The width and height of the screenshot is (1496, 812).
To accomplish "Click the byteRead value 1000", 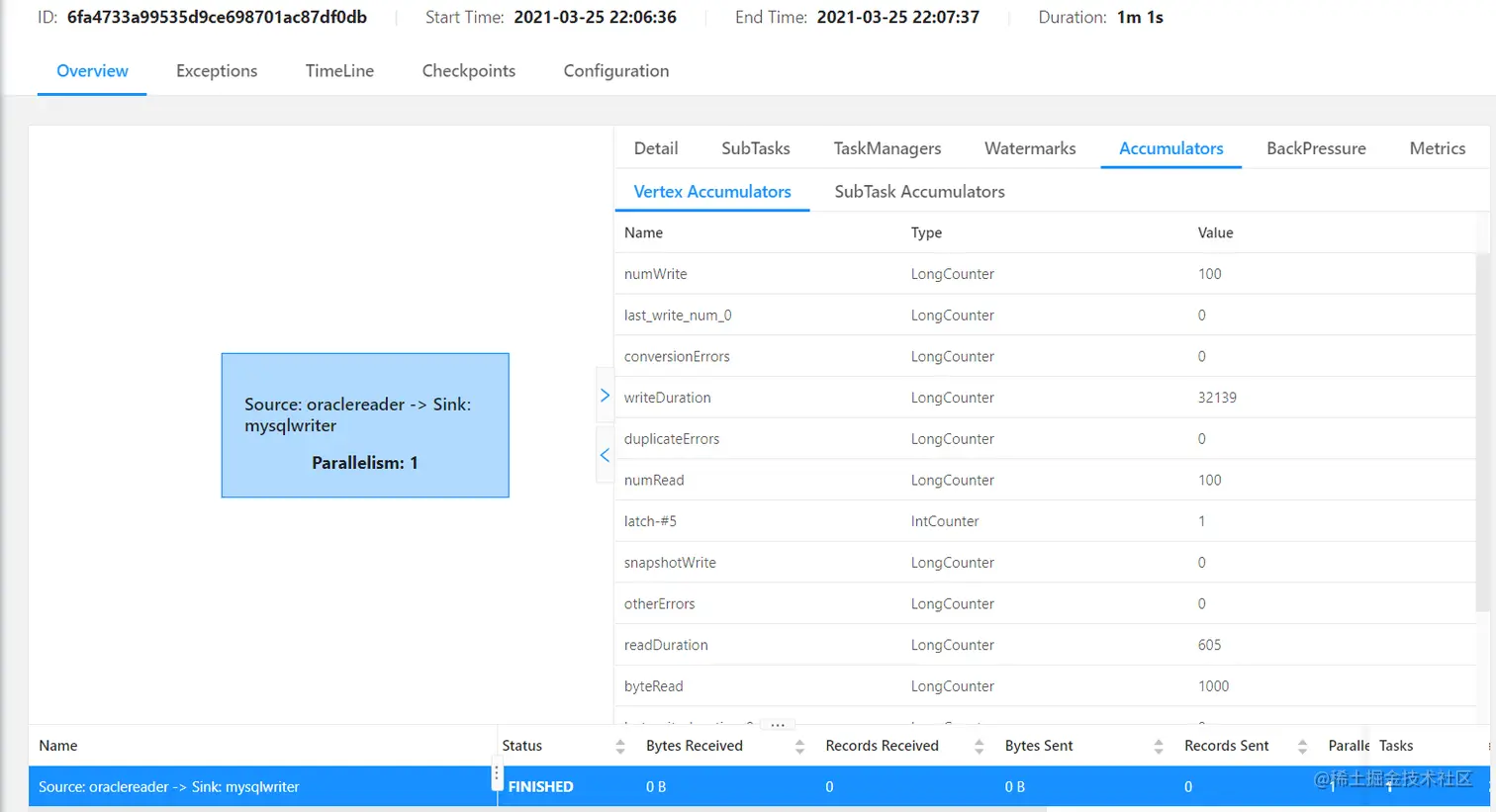I will (1213, 686).
